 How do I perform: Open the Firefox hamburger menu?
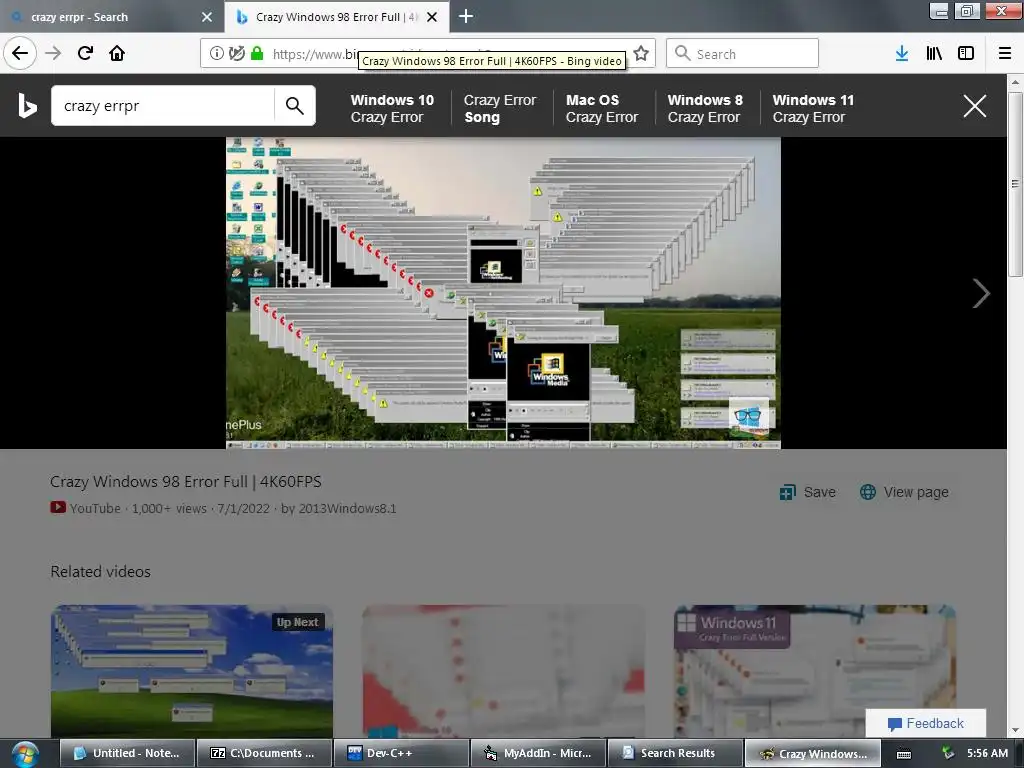(1005, 54)
